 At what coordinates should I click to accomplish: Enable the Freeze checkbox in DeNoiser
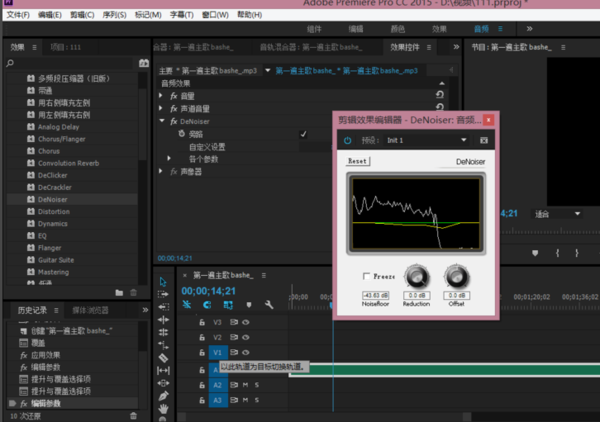tap(366, 276)
